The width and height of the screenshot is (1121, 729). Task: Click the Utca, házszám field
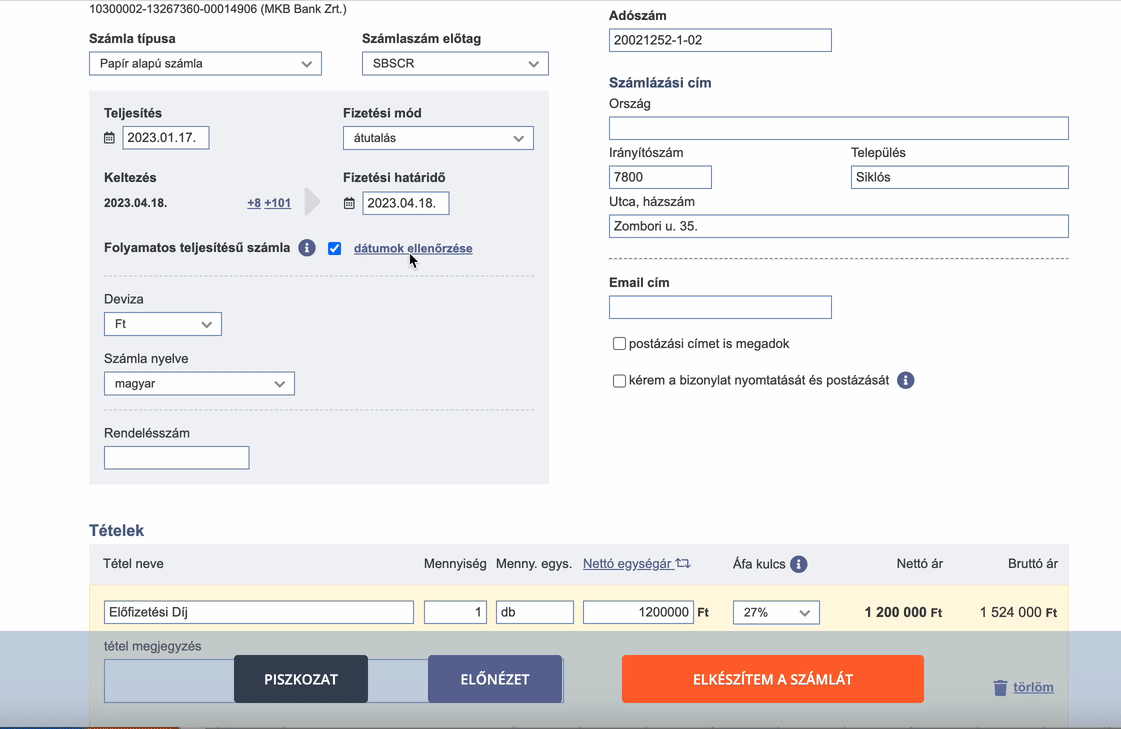pyautogui.click(x=839, y=227)
